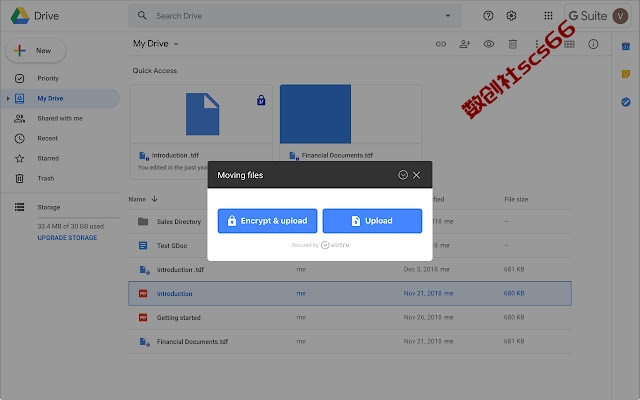Click the Quick Access heading
The image size is (640, 400).
pyautogui.click(x=155, y=71)
